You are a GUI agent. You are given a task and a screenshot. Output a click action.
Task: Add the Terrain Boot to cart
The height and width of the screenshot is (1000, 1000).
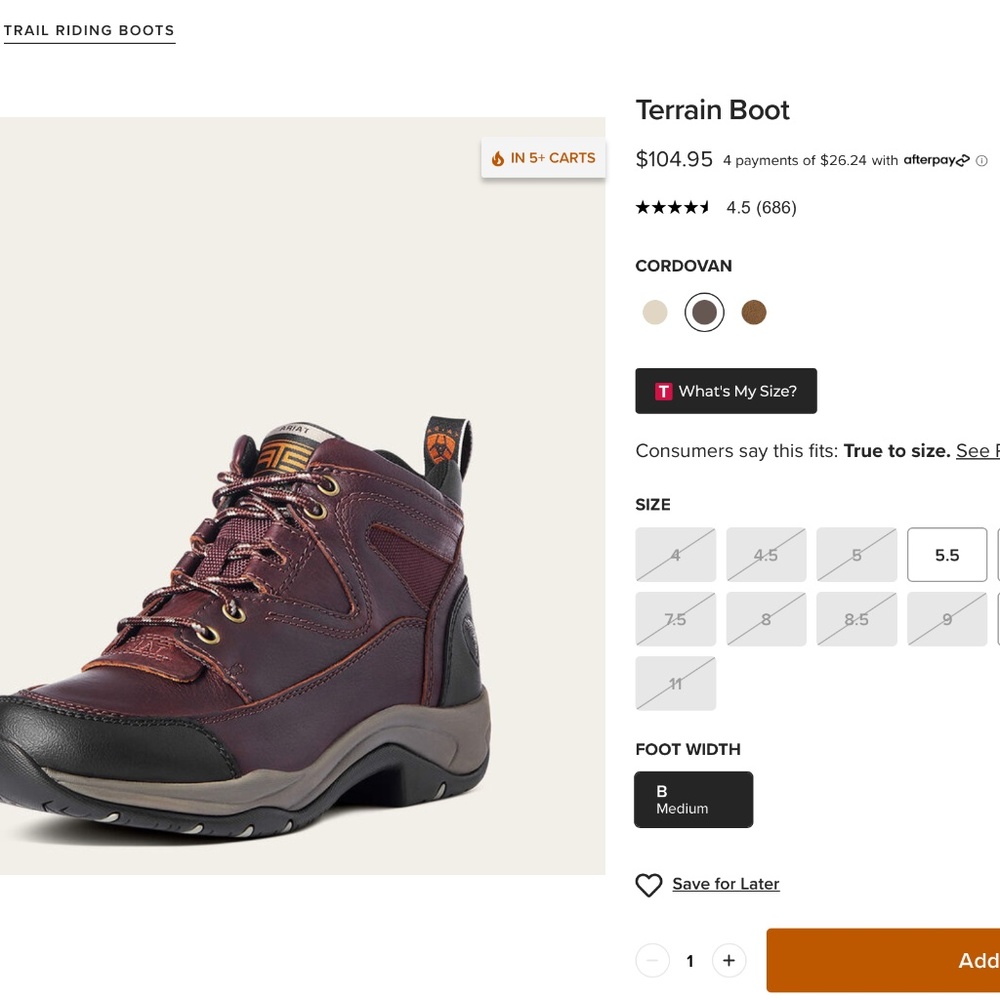click(883, 960)
